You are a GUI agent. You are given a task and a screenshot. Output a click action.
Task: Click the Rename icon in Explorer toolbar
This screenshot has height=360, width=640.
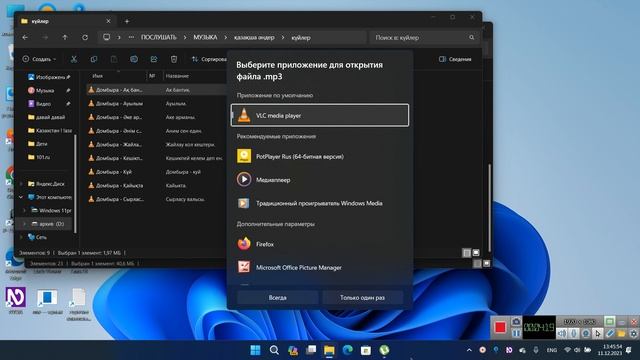tap(134, 59)
